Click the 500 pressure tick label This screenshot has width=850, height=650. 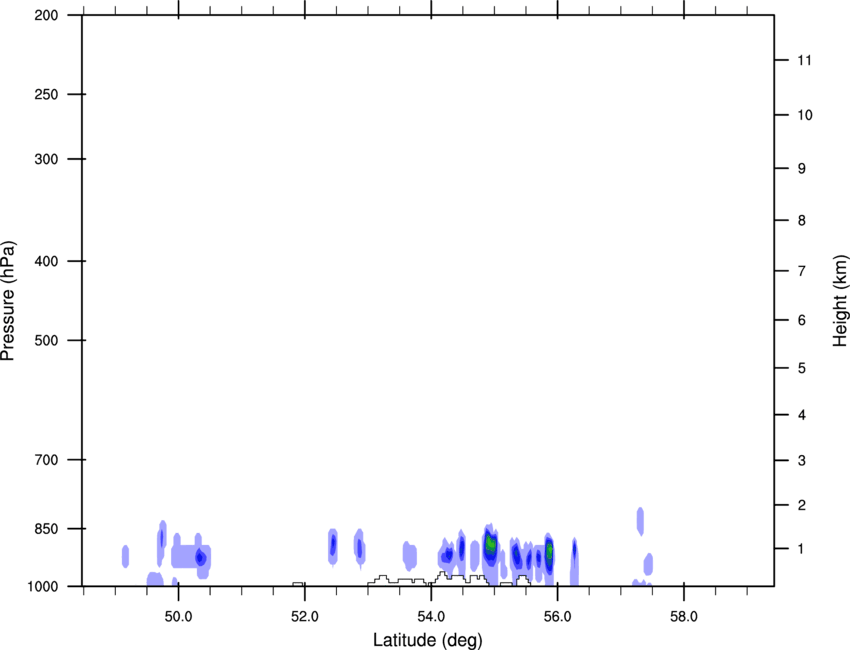(46, 340)
